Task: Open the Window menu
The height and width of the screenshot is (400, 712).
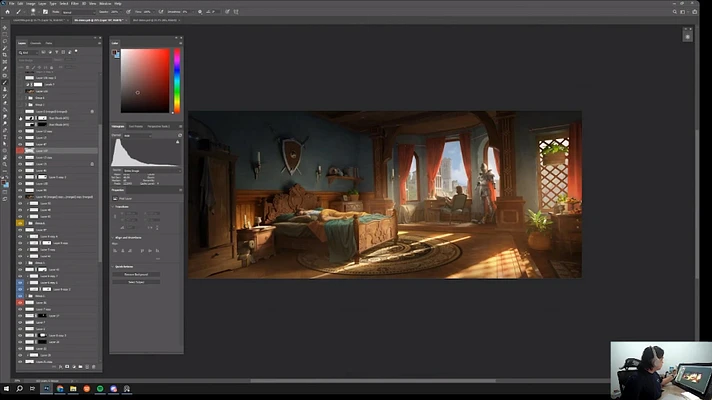Action: pos(105,3)
